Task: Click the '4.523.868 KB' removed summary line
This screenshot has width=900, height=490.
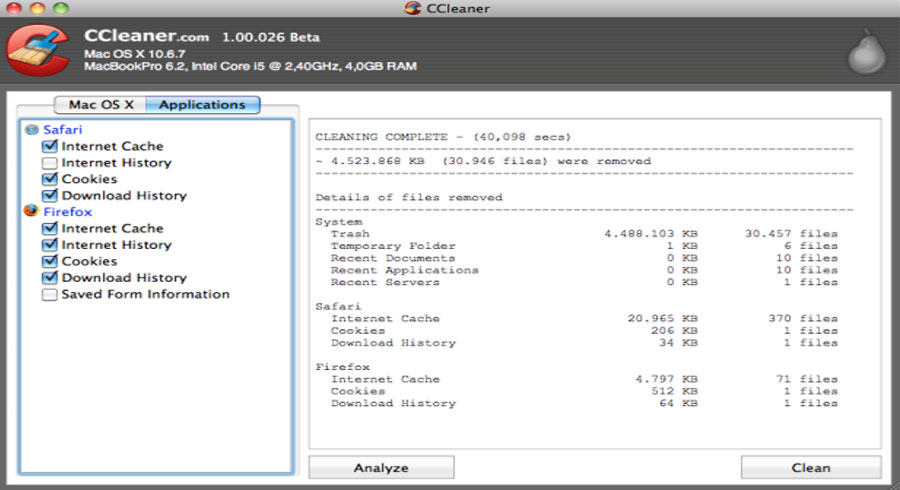Action: click(x=483, y=161)
